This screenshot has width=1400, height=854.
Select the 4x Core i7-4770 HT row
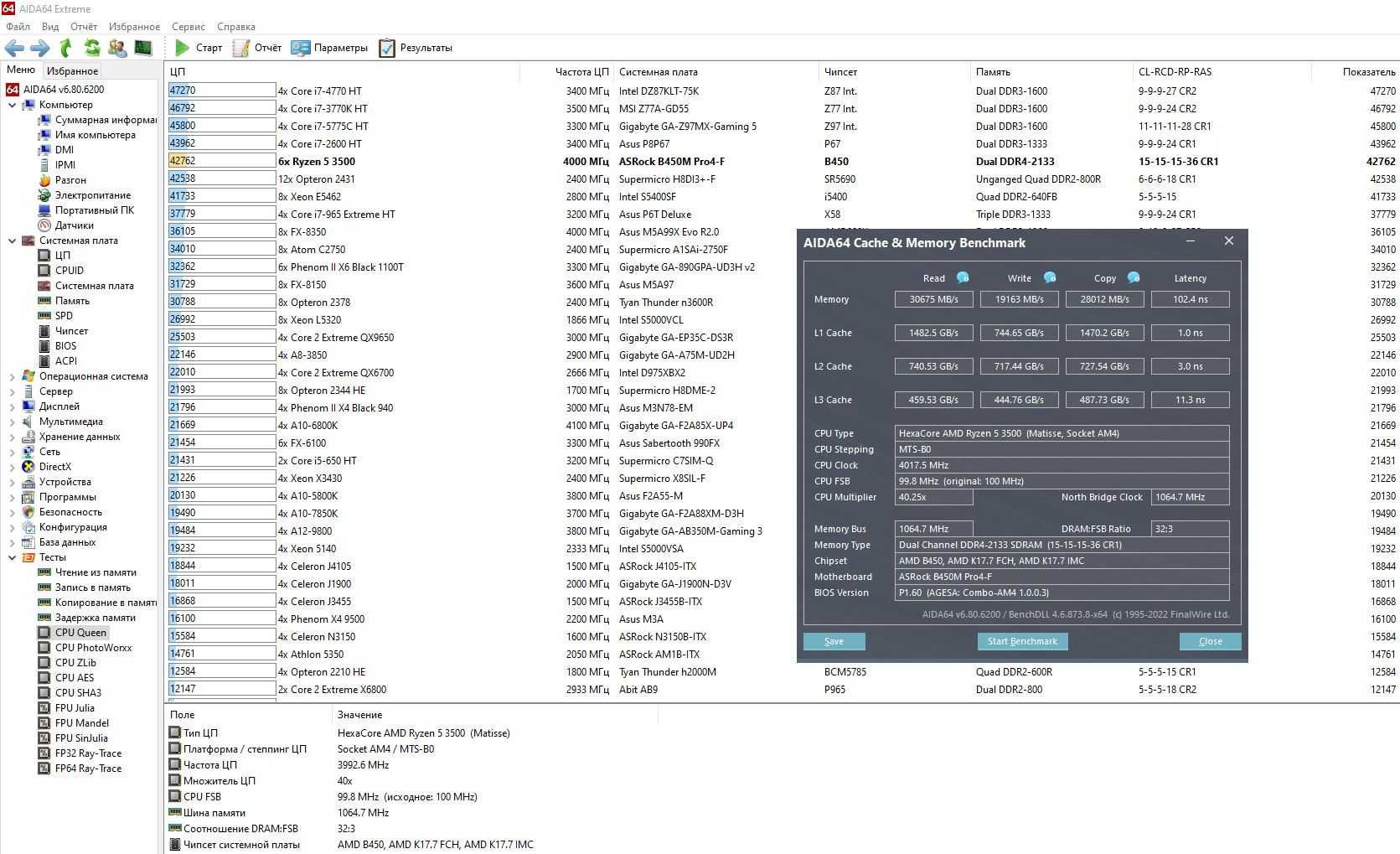click(x=783, y=91)
